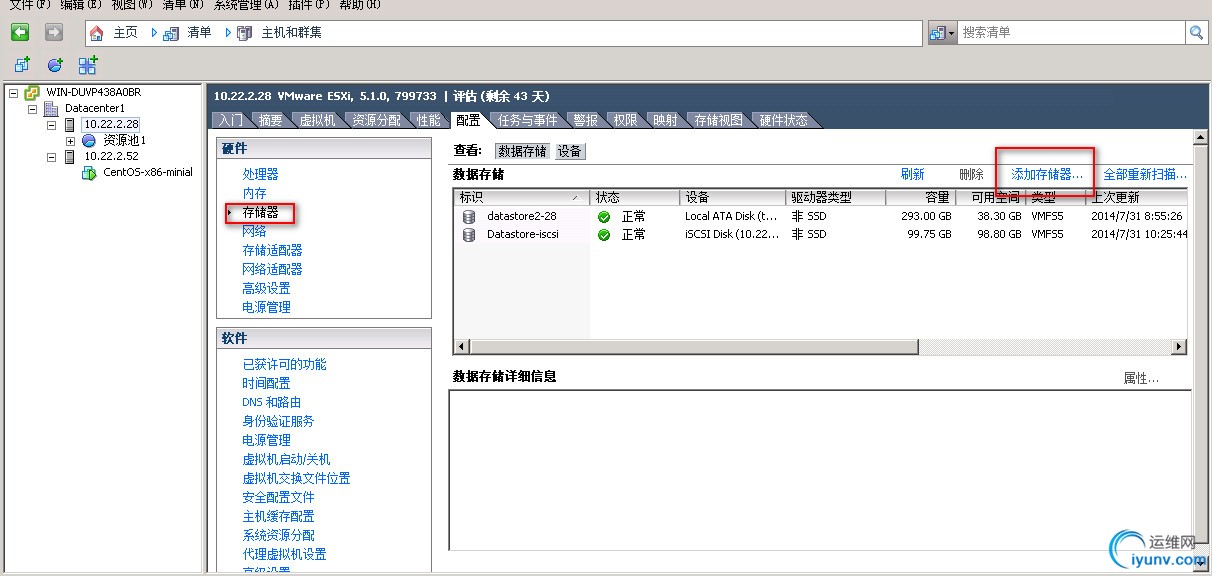The image size is (1212, 576).
Task: Click the Local ATA Disk device cell
Action: point(731,216)
